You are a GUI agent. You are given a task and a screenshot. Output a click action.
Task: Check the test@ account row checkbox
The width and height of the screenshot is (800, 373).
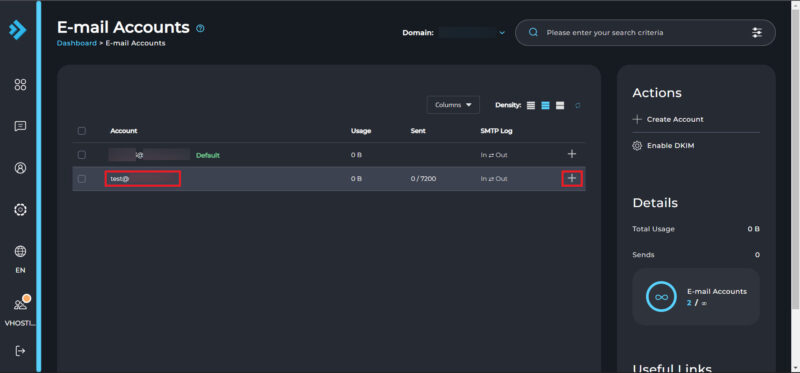(x=82, y=179)
